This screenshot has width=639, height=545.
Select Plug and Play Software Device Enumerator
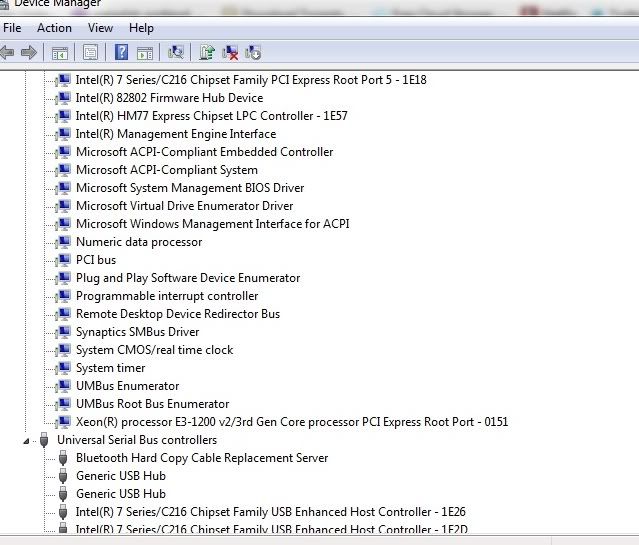click(x=188, y=278)
